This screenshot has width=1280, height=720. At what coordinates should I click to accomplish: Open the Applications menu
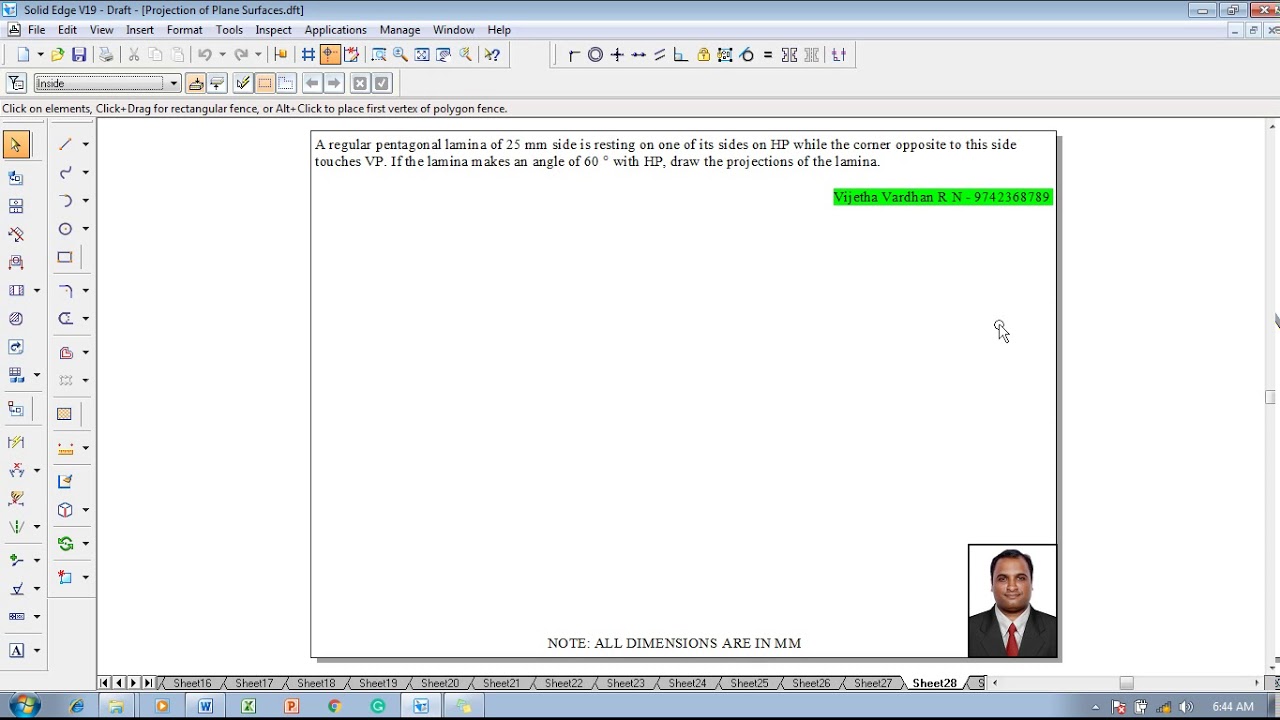[335, 30]
